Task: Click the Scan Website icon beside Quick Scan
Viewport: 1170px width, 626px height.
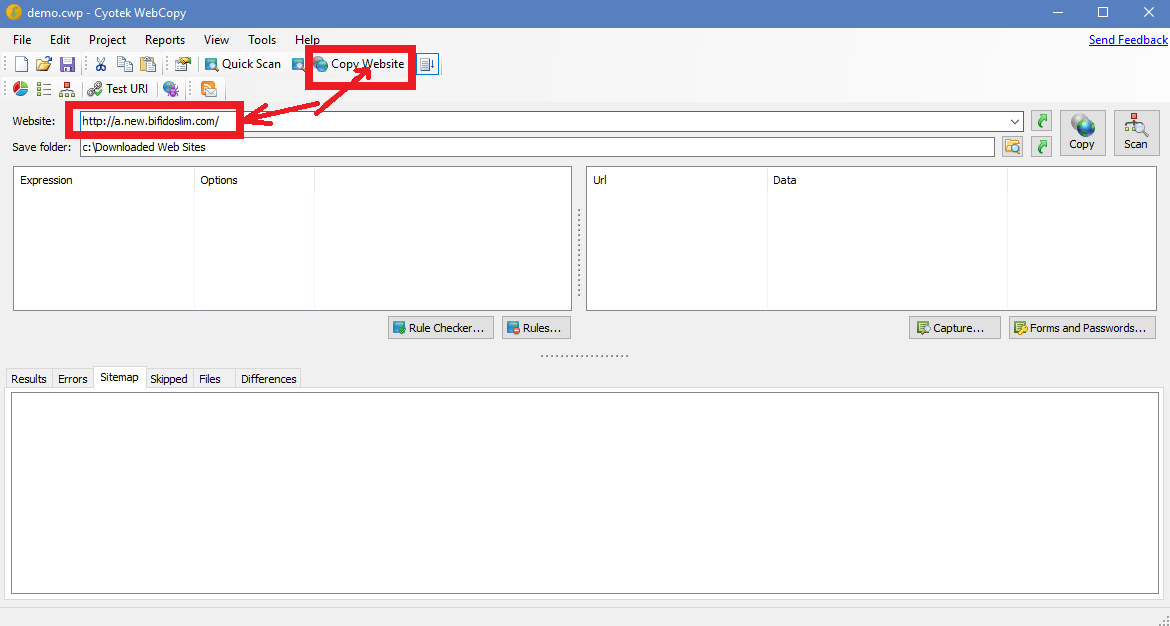Action: coord(298,64)
